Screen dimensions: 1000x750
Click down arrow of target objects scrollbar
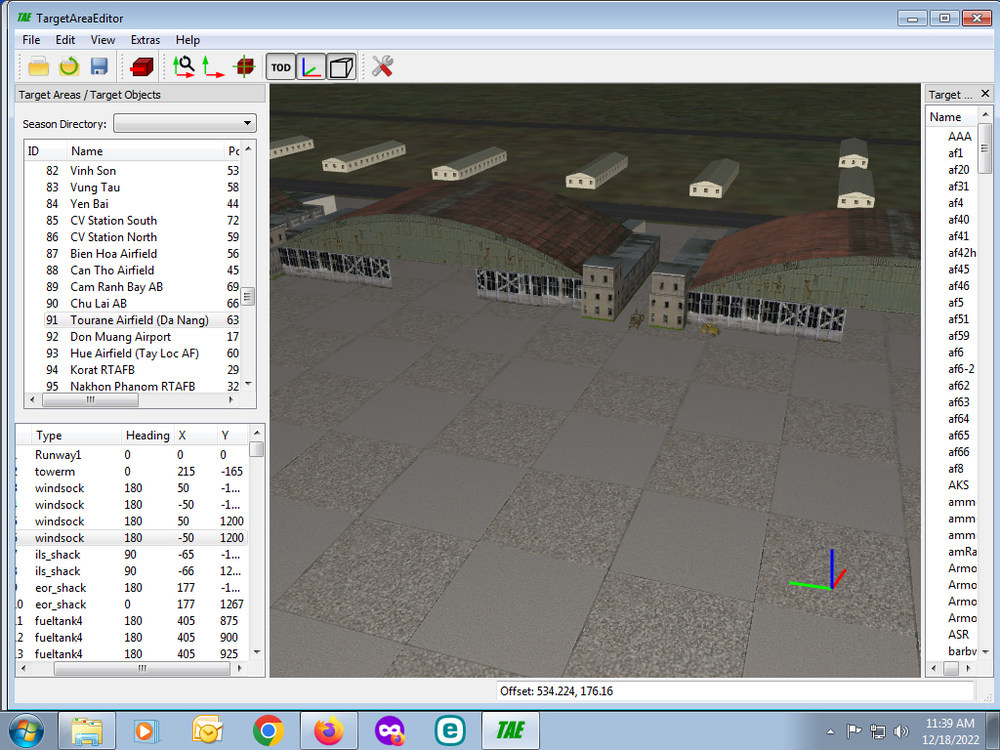tap(257, 652)
